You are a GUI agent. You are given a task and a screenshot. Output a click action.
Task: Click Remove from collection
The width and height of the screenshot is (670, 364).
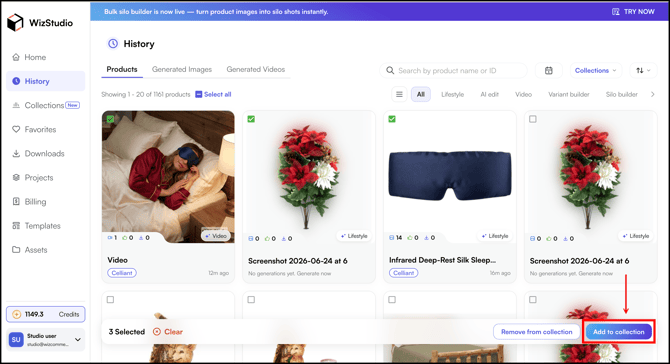pyautogui.click(x=537, y=332)
